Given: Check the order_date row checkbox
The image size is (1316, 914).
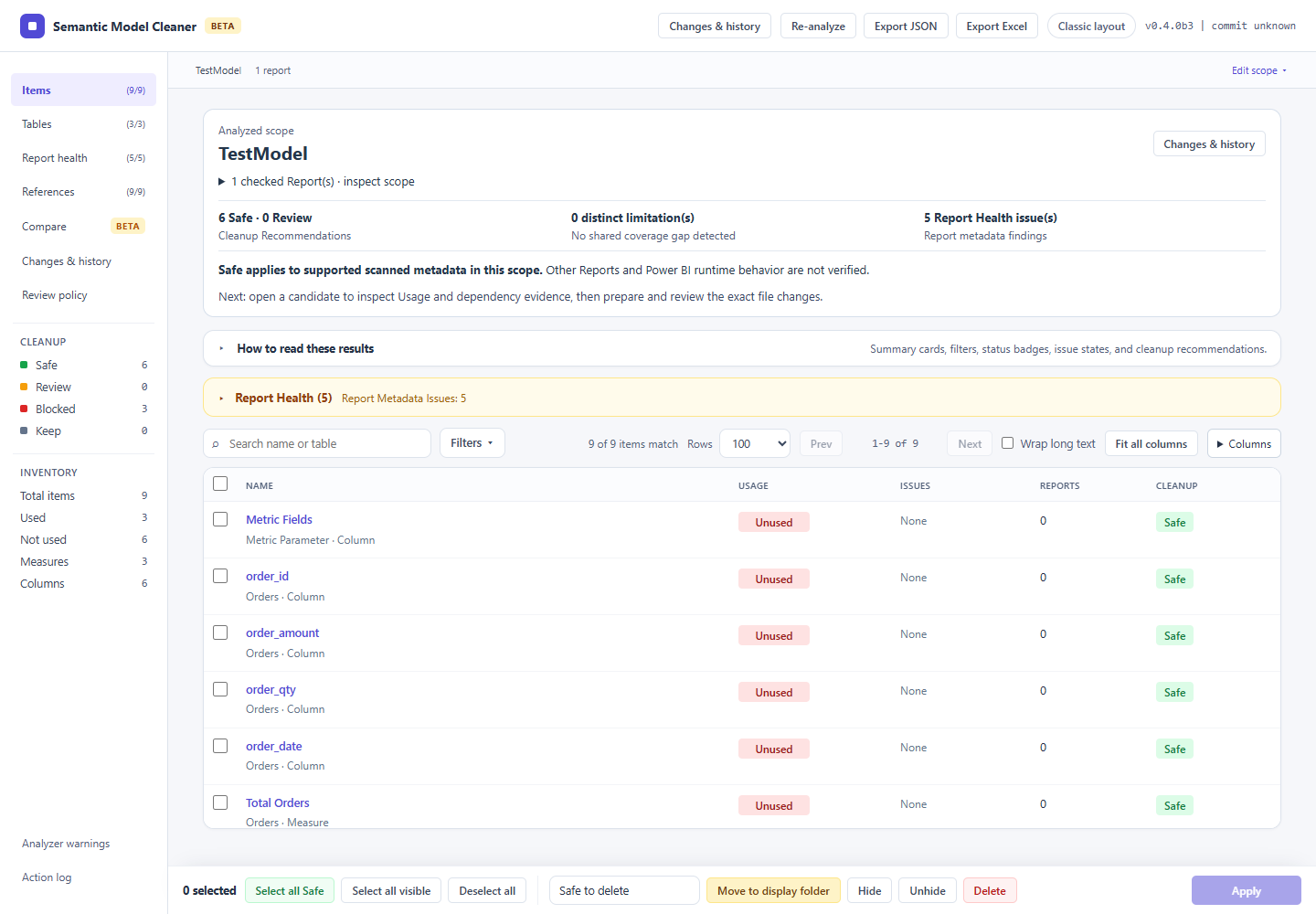Looking at the screenshot, I should coord(220,746).
